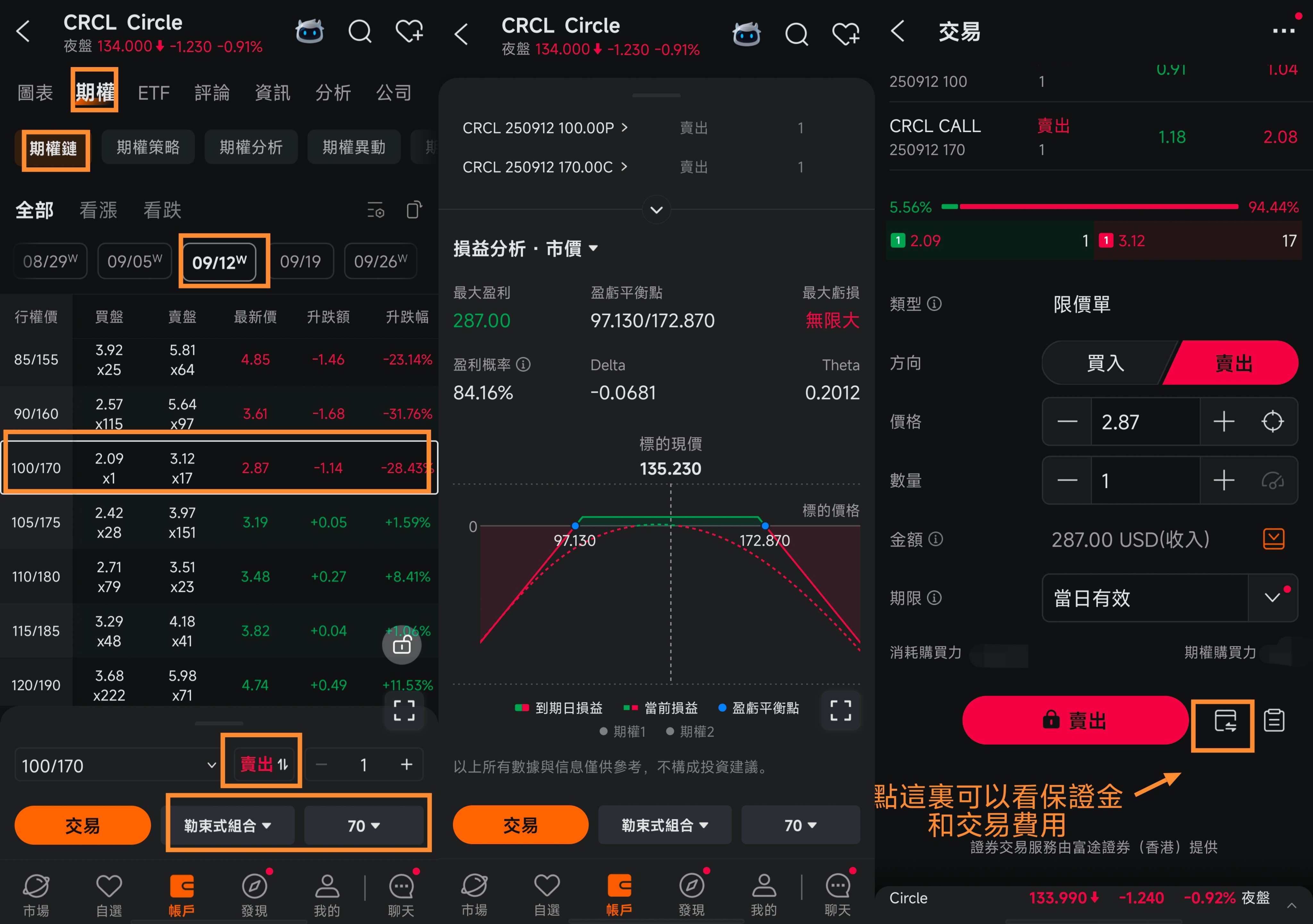Expand the 當日有效 time-in-force dropdown
Screen dimensions: 1313x924
[1272, 598]
